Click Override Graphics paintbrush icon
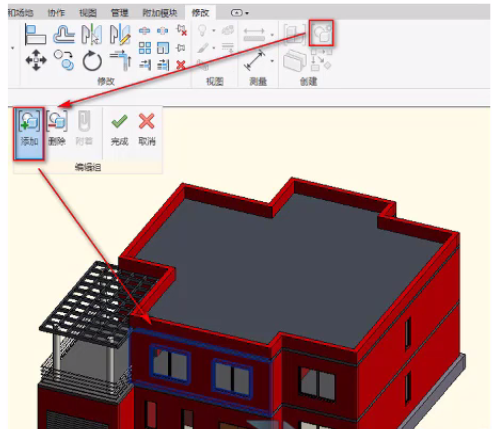492x429 pixels. click(203, 48)
